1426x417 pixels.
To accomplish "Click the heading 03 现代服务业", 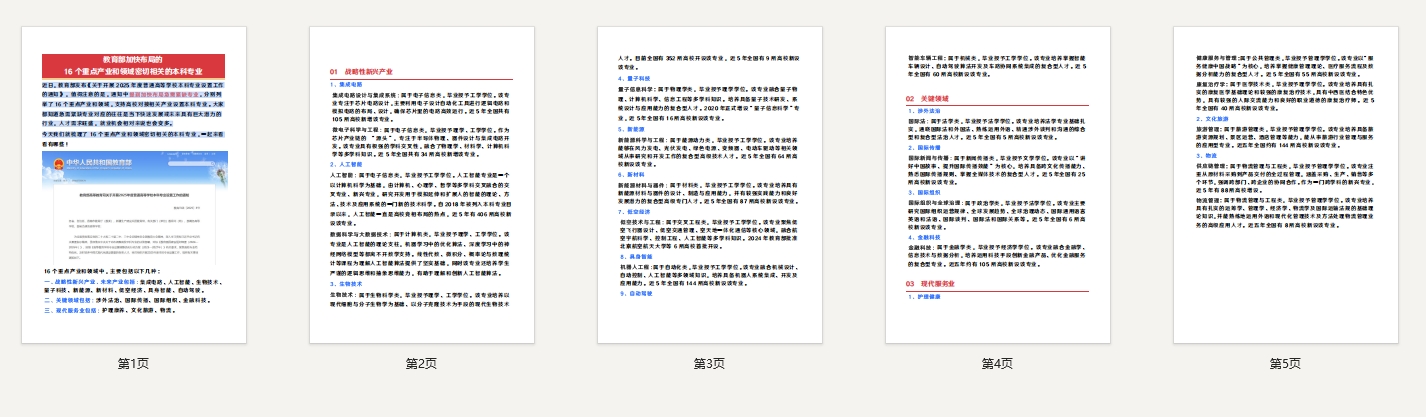I will (x=933, y=285).
